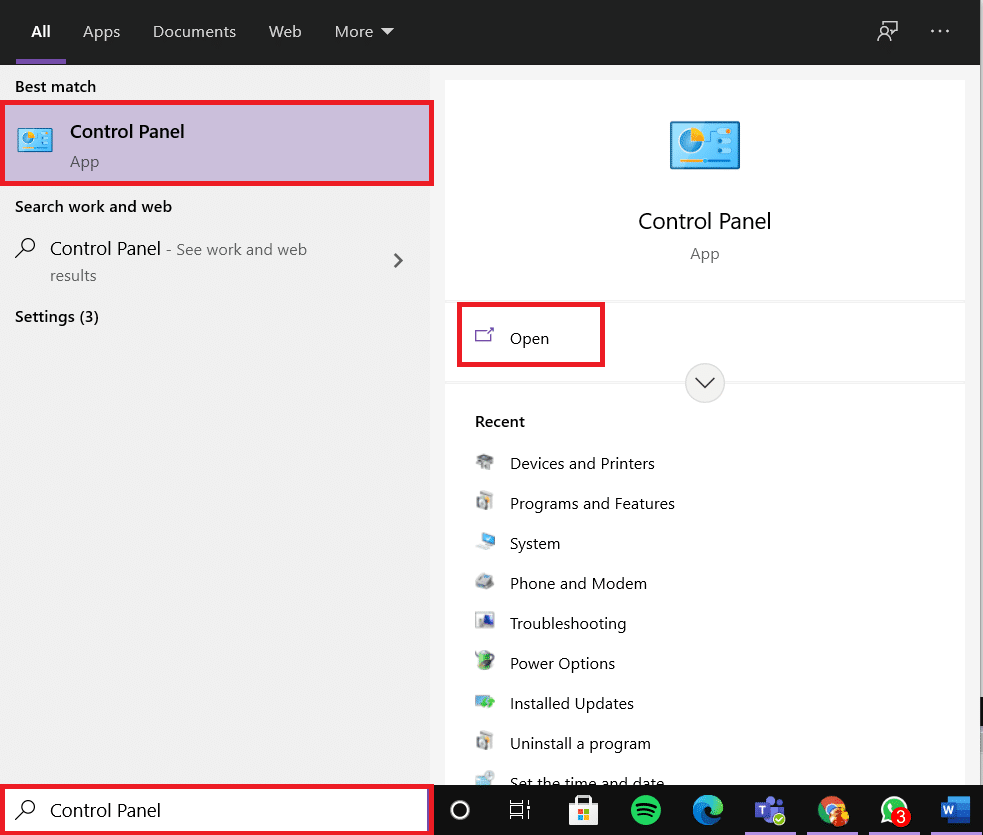Screen dimensions: 983x835
Task: Open Microsoft Word from the taskbar
Action: [x=955, y=810]
